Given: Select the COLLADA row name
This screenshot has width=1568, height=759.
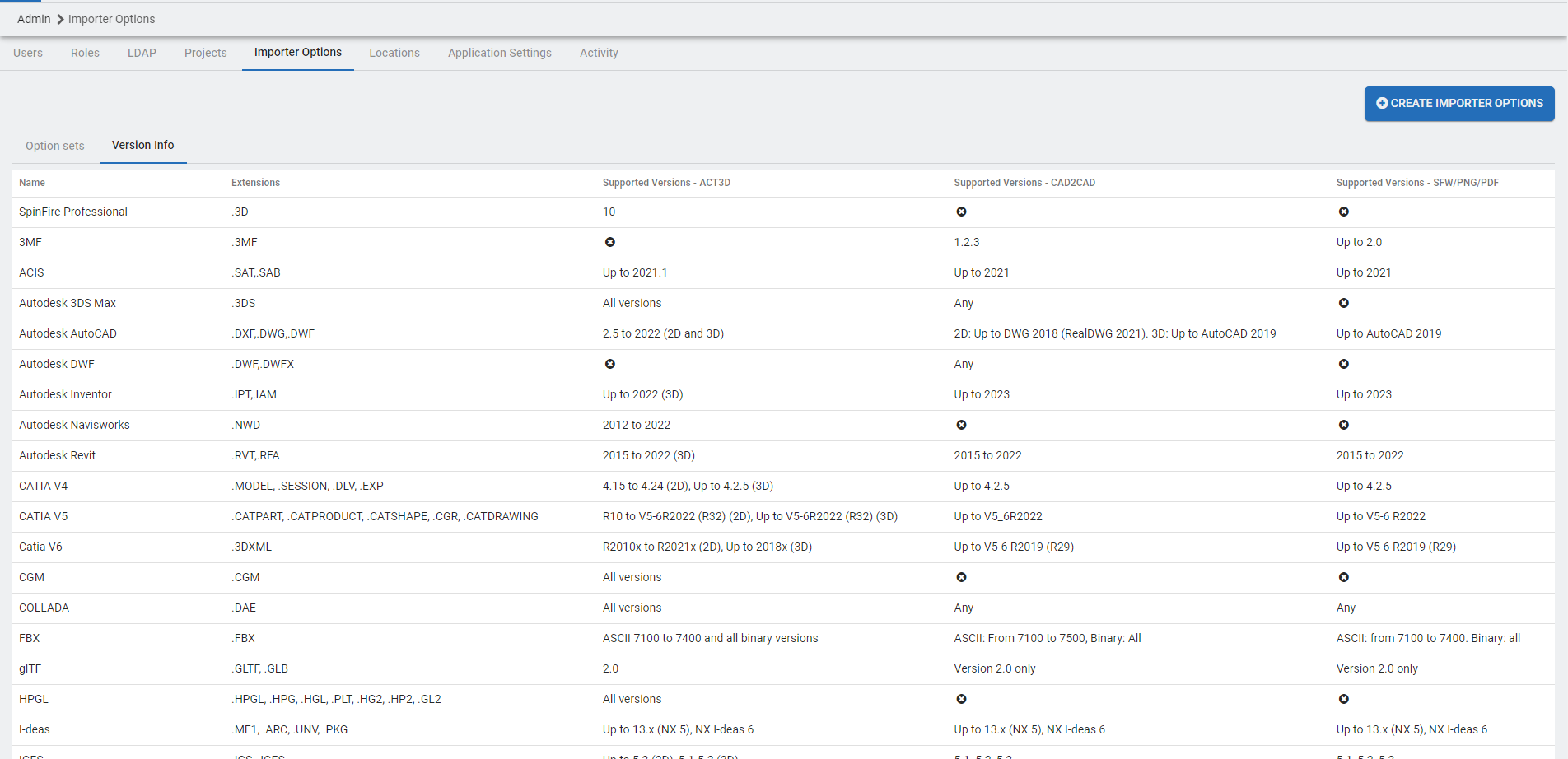Looking at the screenshot, I should (44, 608).
